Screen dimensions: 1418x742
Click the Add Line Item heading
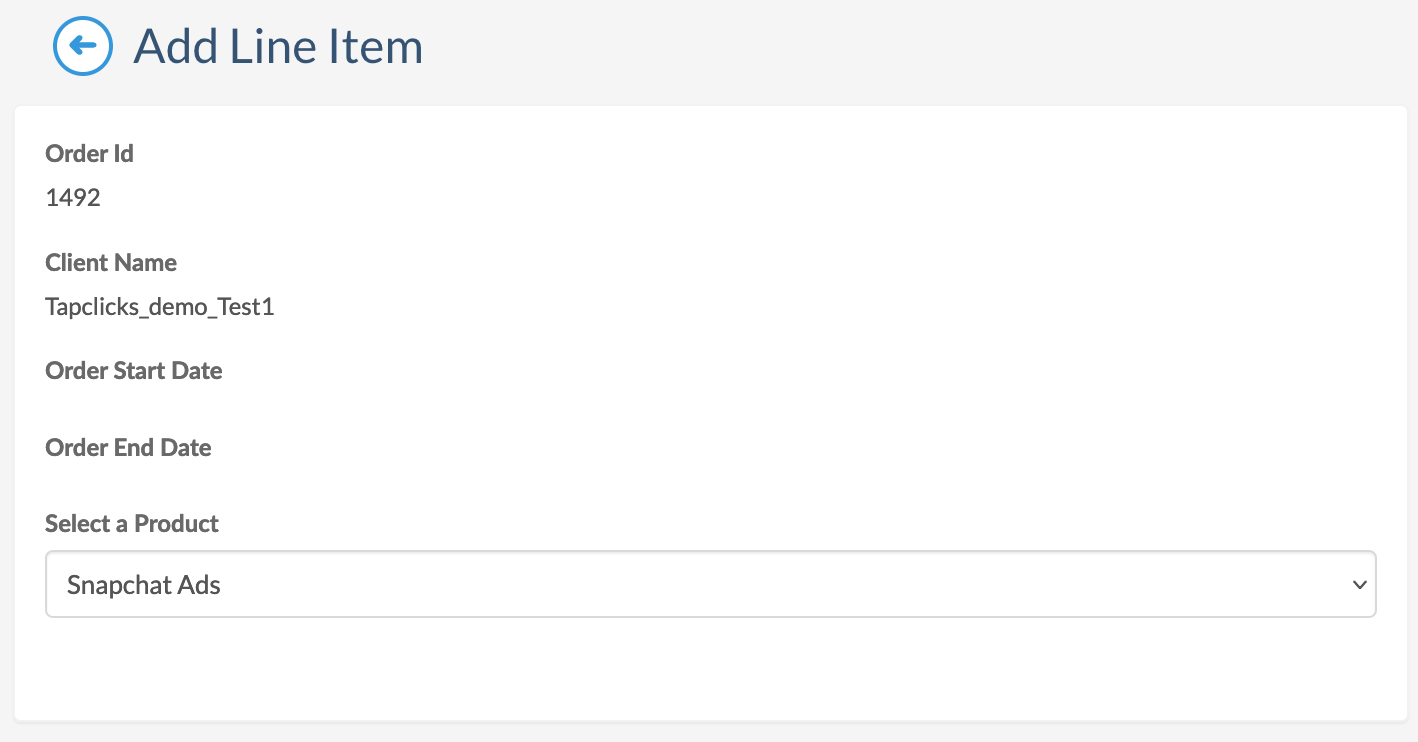pyautogui.click(x=278, y=46)
